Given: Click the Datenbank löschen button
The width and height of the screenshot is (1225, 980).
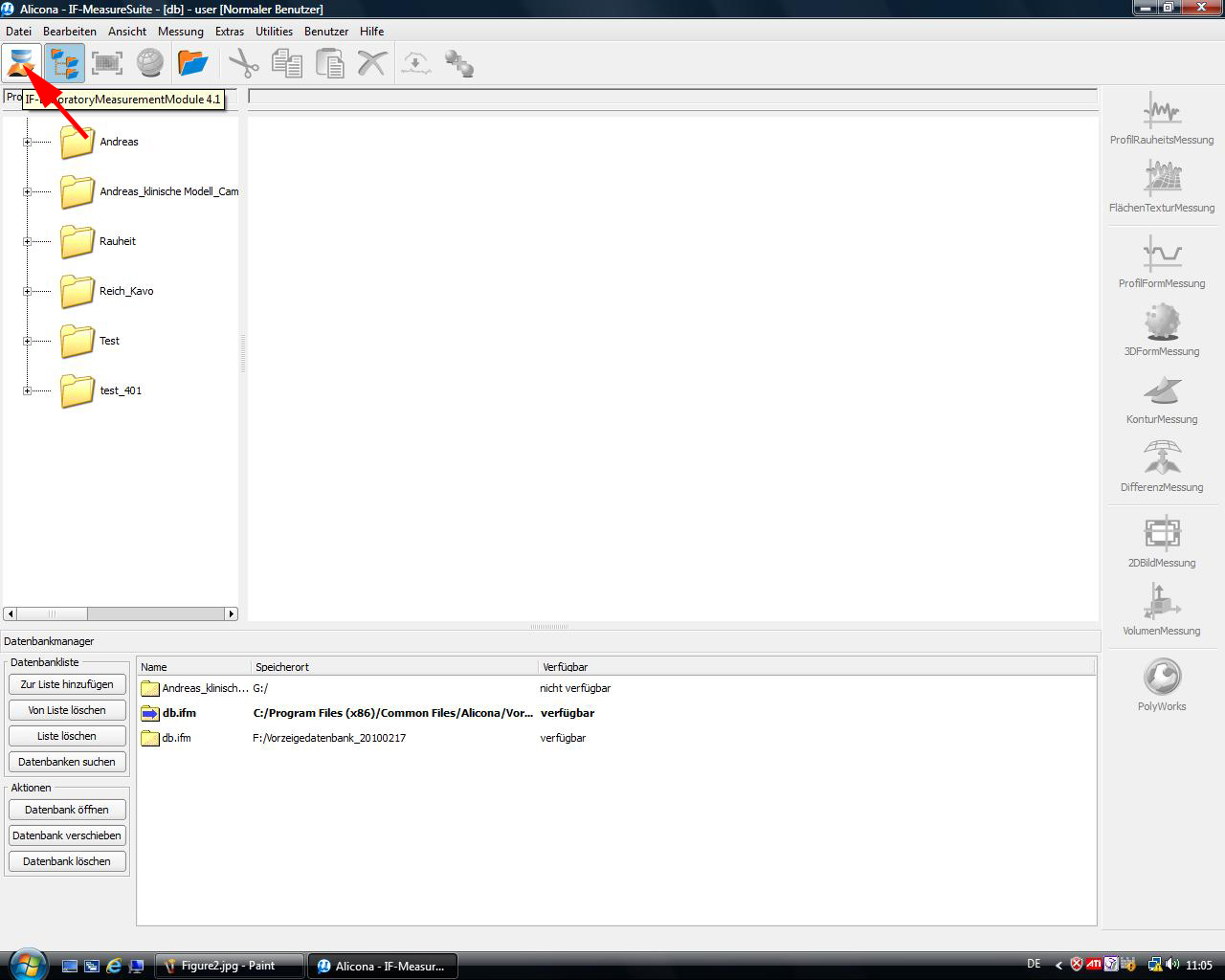Looking at the screenshot, I should (67, 861).
